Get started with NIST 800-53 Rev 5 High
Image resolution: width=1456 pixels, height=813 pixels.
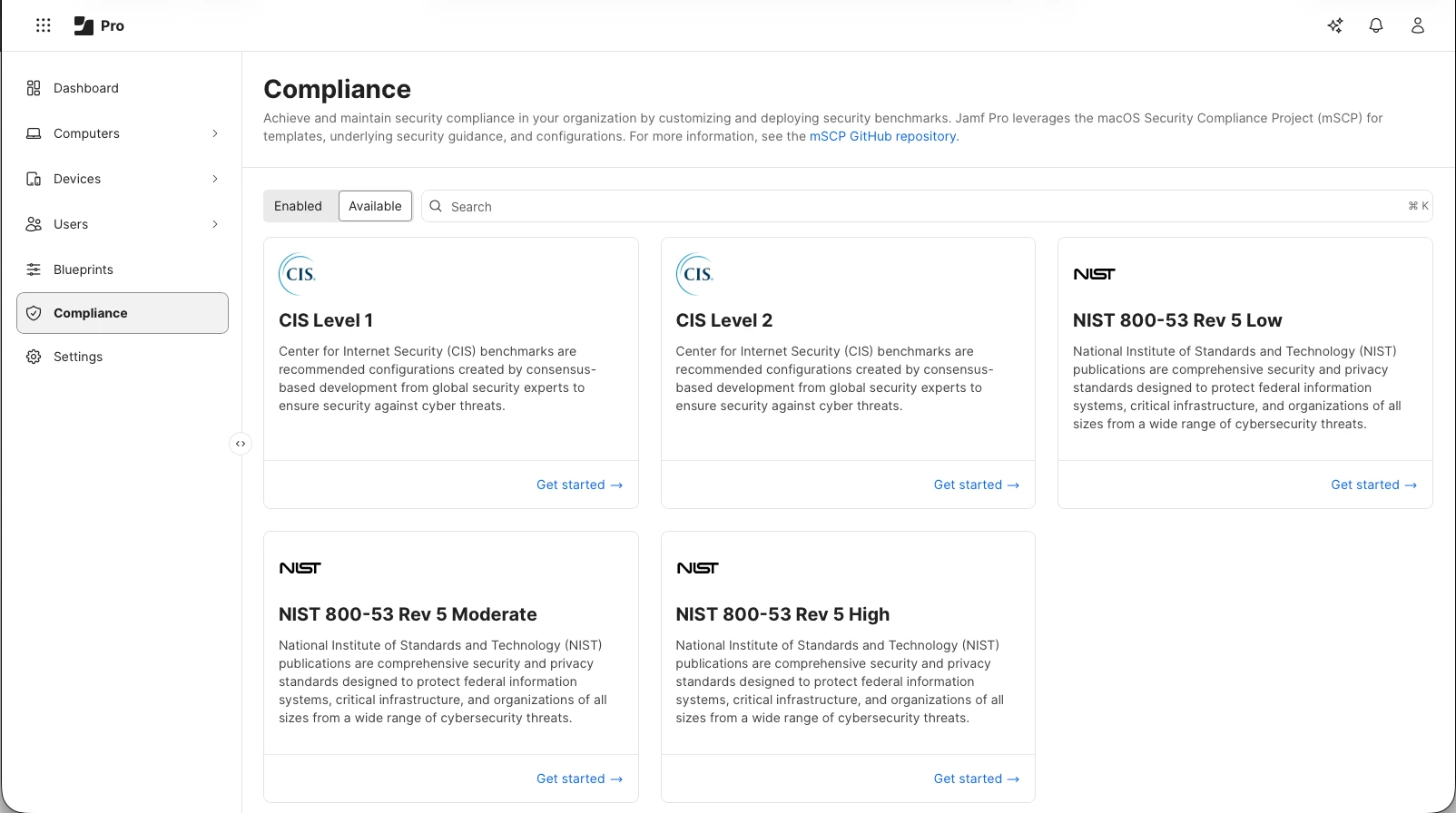click(x=977, y=779)
